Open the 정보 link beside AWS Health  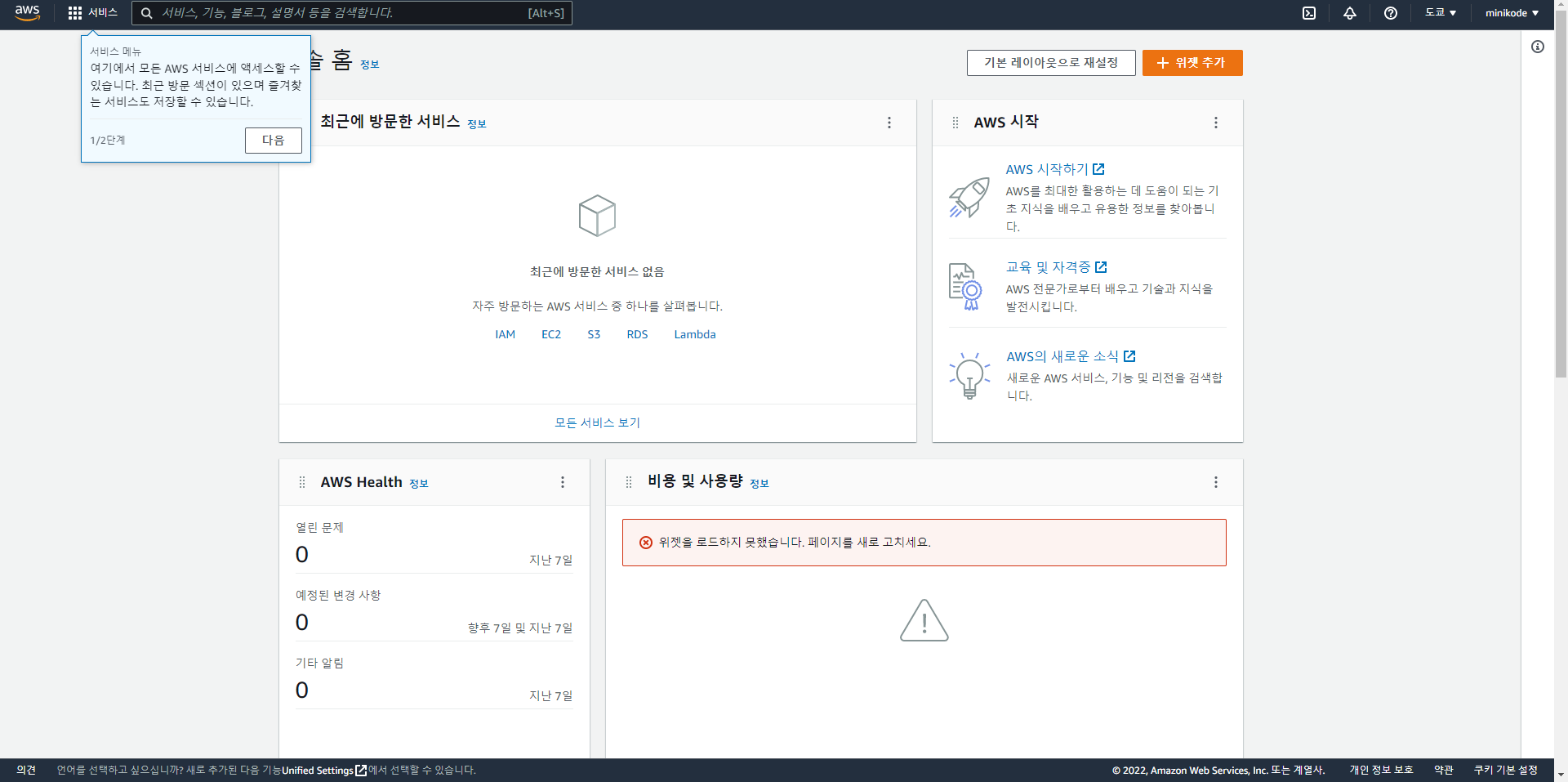tap(419, 484)
